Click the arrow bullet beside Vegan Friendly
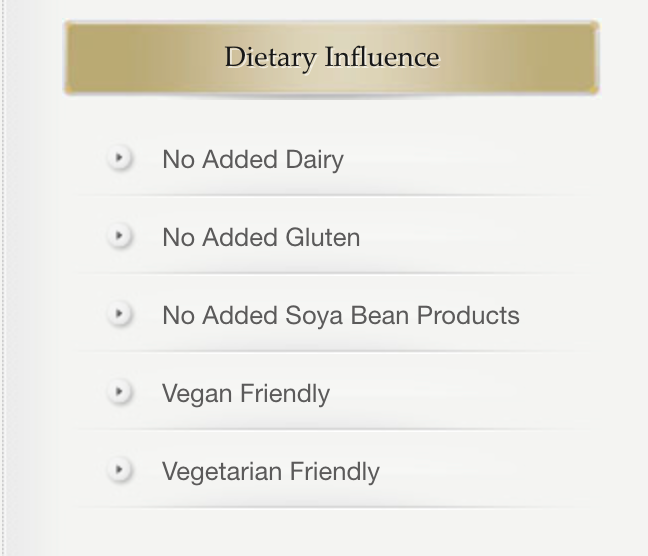648x556 pixels. [120, 392]
